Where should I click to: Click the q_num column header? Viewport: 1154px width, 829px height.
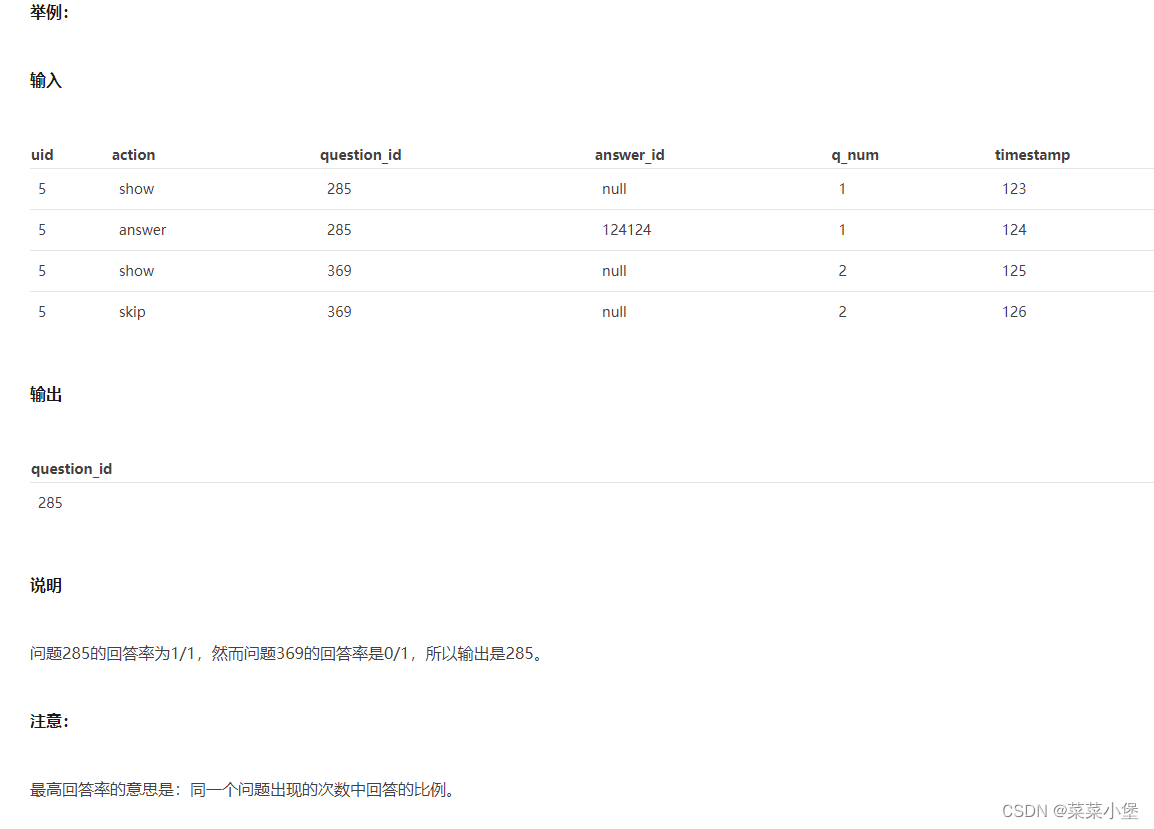(x=856, y=155)
